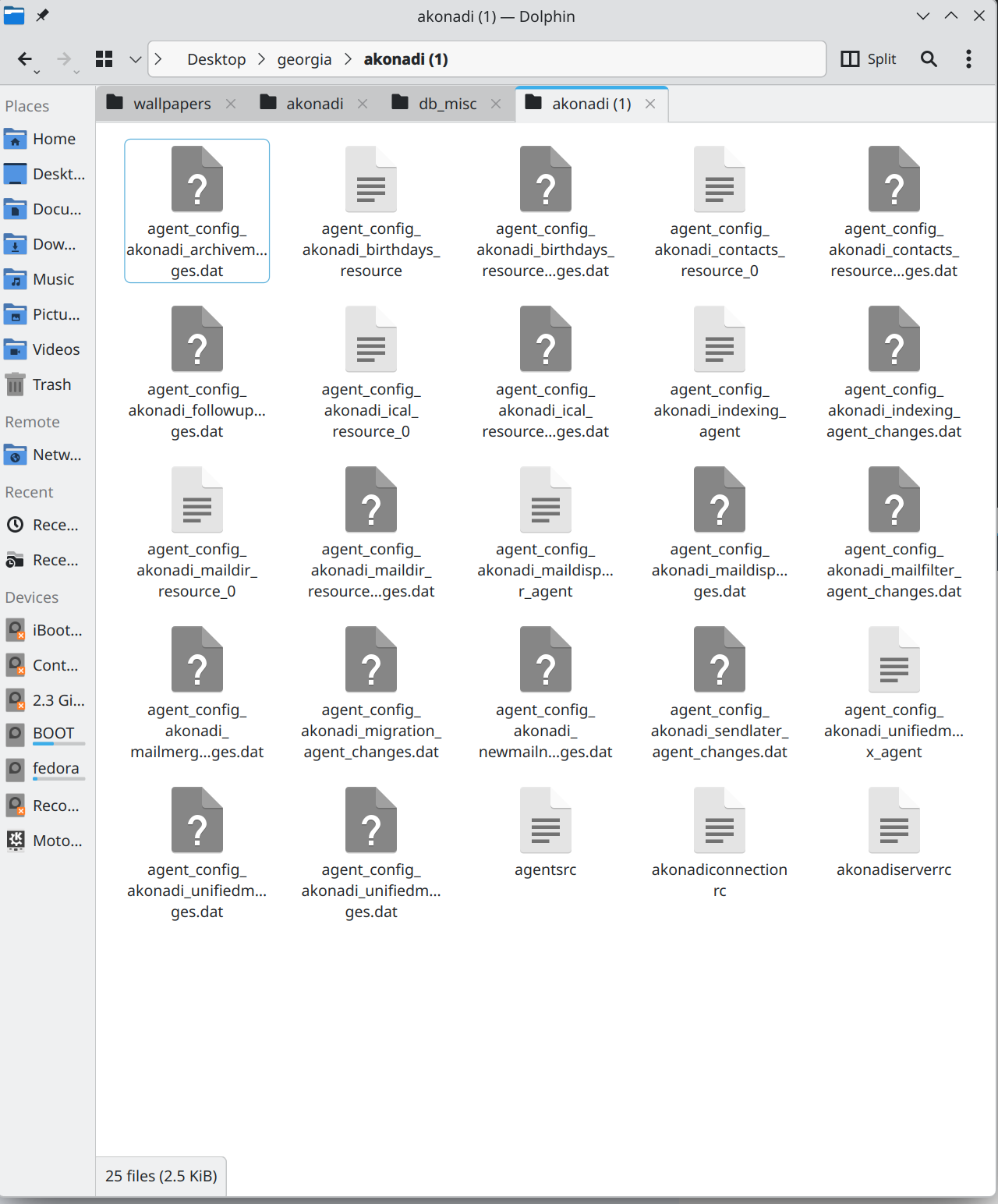This screenshot has width=998, height=1204.
Task: Close the db_misc tab
Action: [496, 104]
